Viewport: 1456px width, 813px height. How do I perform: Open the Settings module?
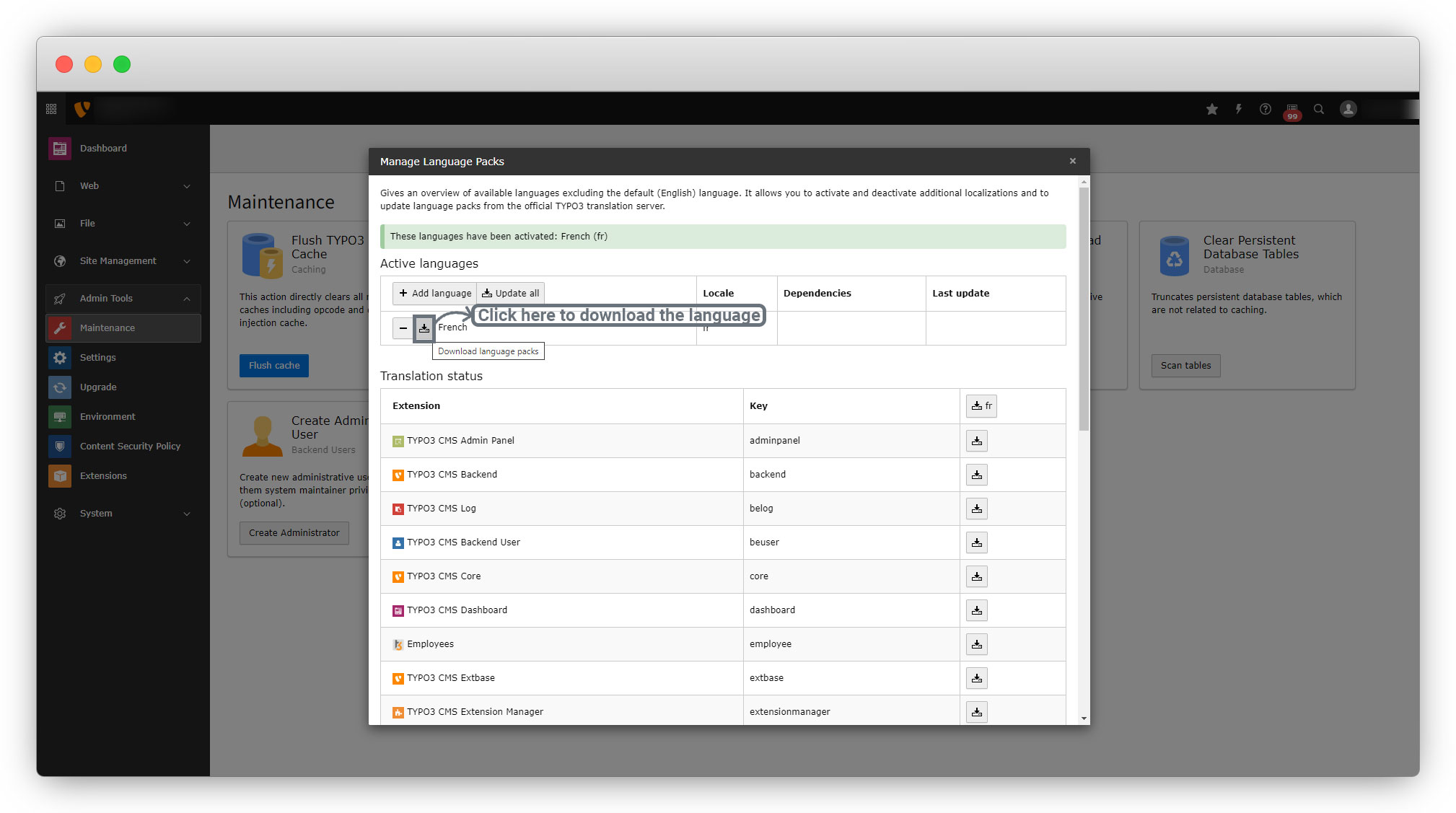98,358
